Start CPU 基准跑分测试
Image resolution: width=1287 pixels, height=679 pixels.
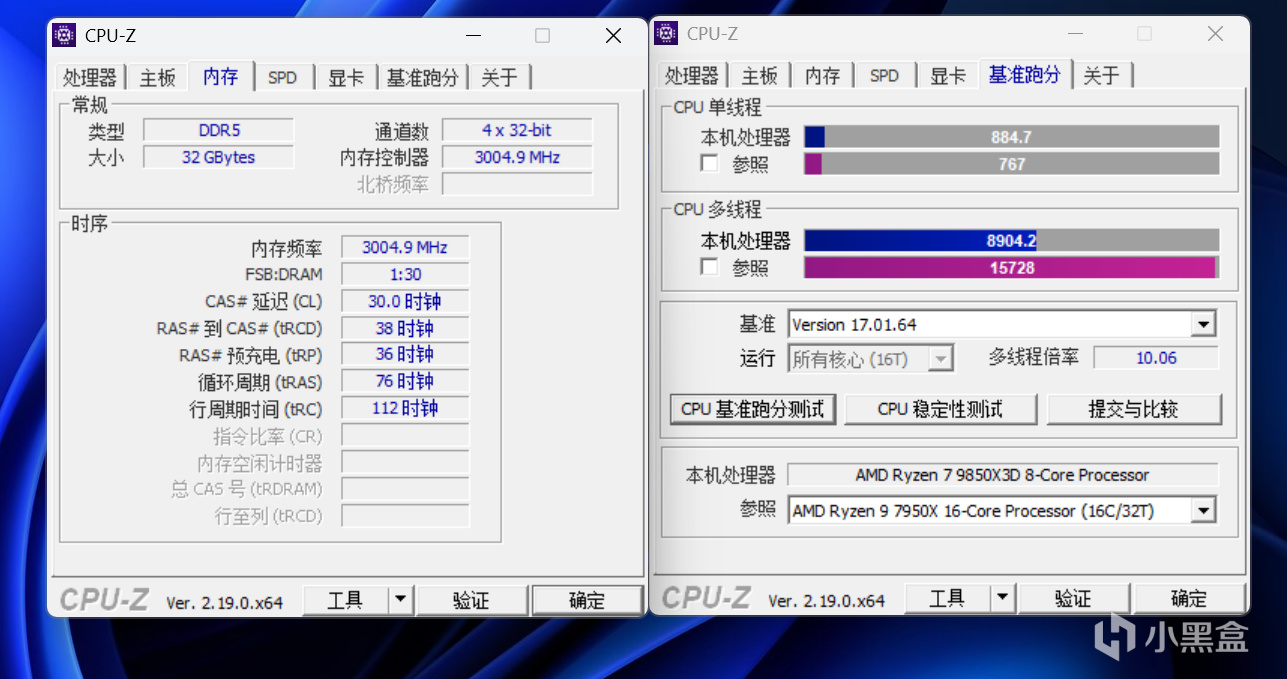(752, 409)
